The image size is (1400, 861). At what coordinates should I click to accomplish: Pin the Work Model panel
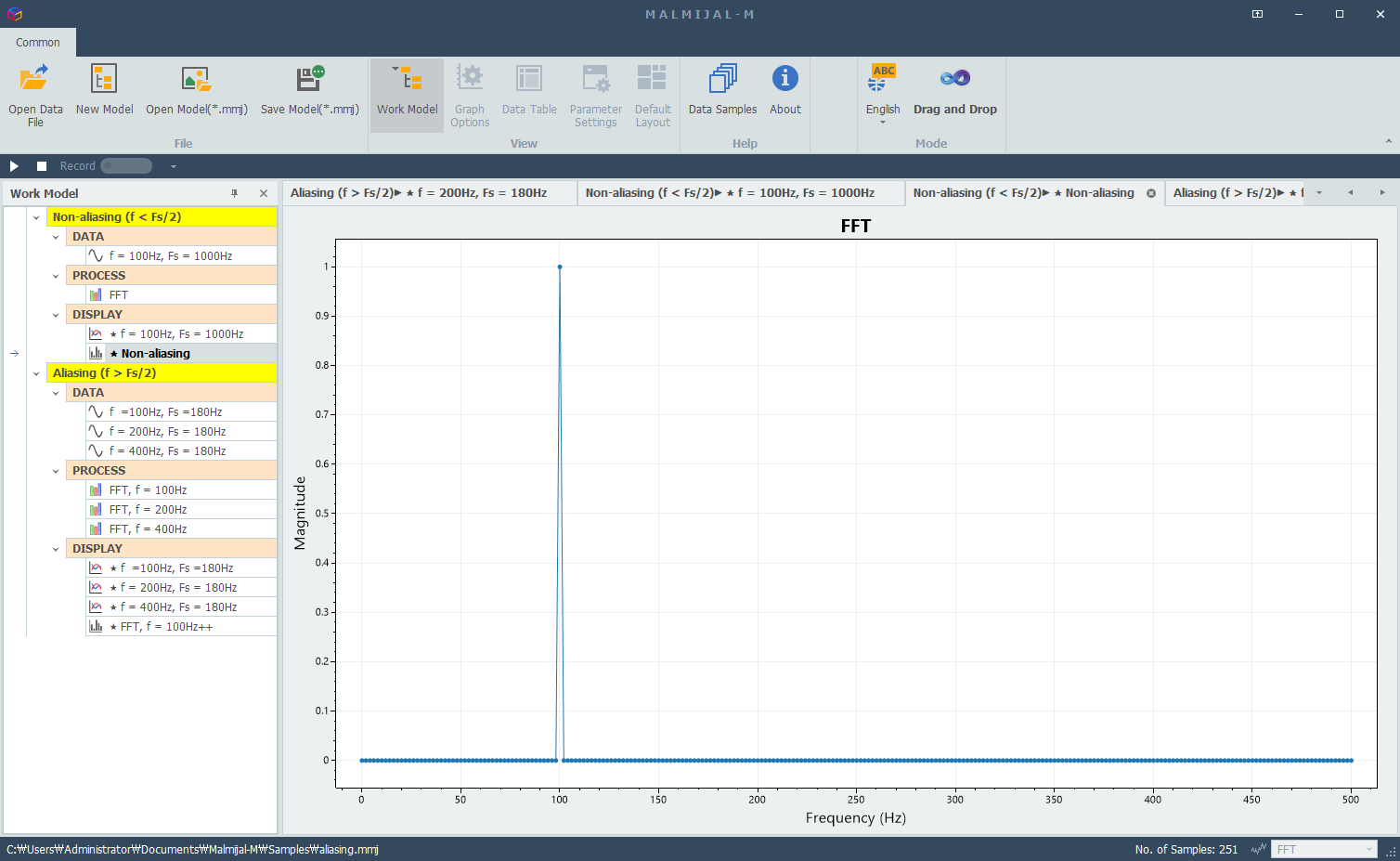235,193
